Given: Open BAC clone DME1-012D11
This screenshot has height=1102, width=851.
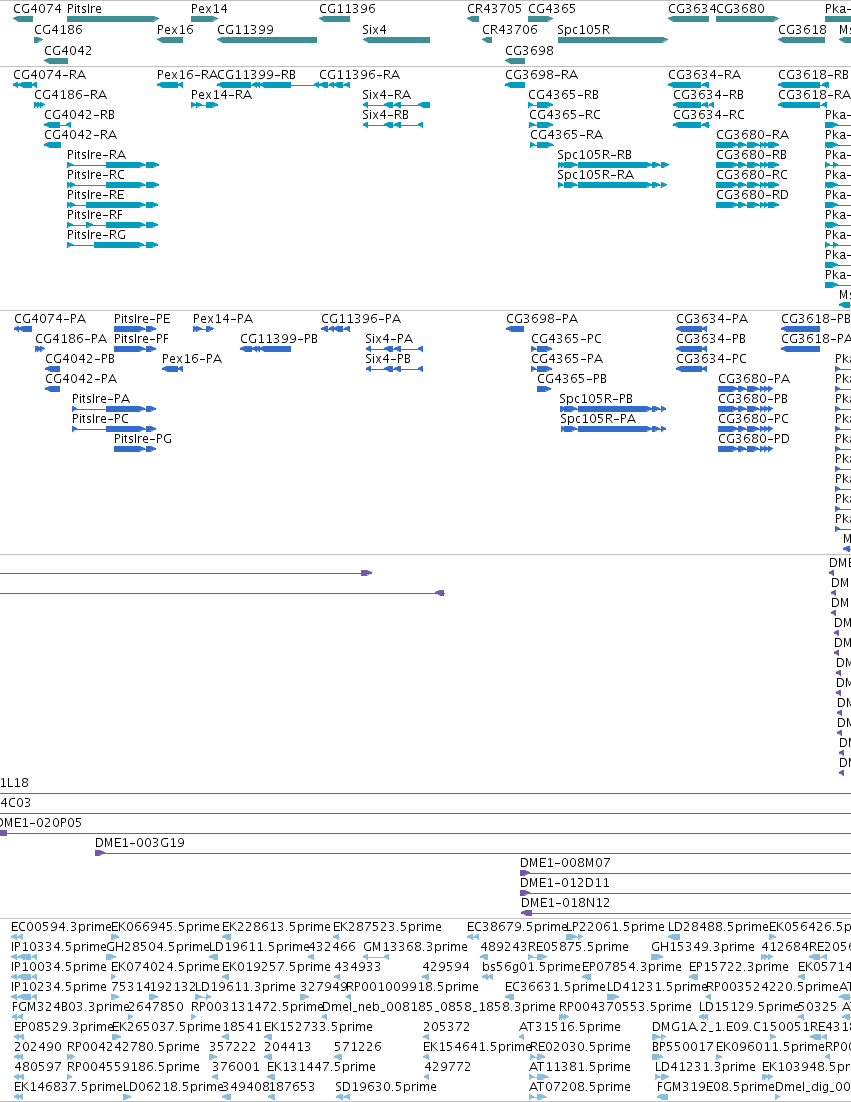Looking at the screenshot, I should click(565, 883).
